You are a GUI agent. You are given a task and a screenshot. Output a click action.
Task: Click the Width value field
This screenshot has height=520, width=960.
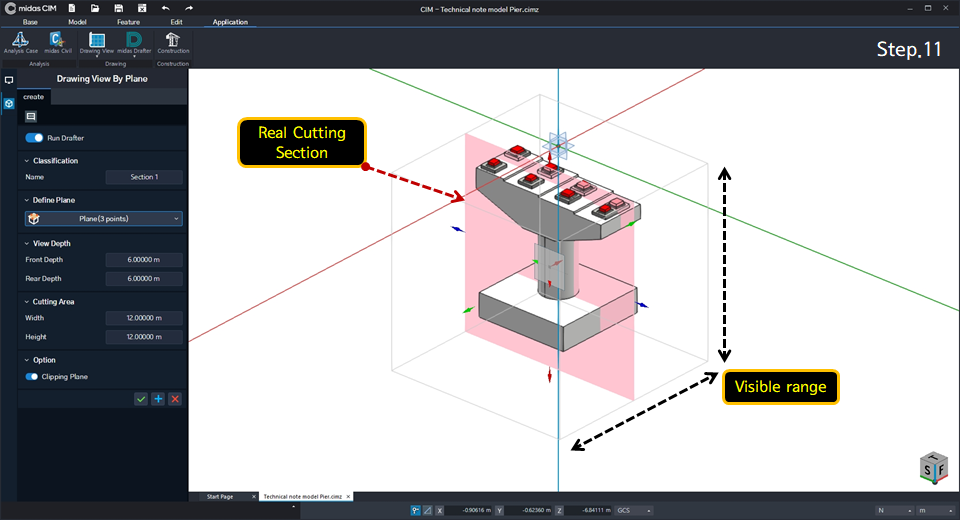(144, 318)
